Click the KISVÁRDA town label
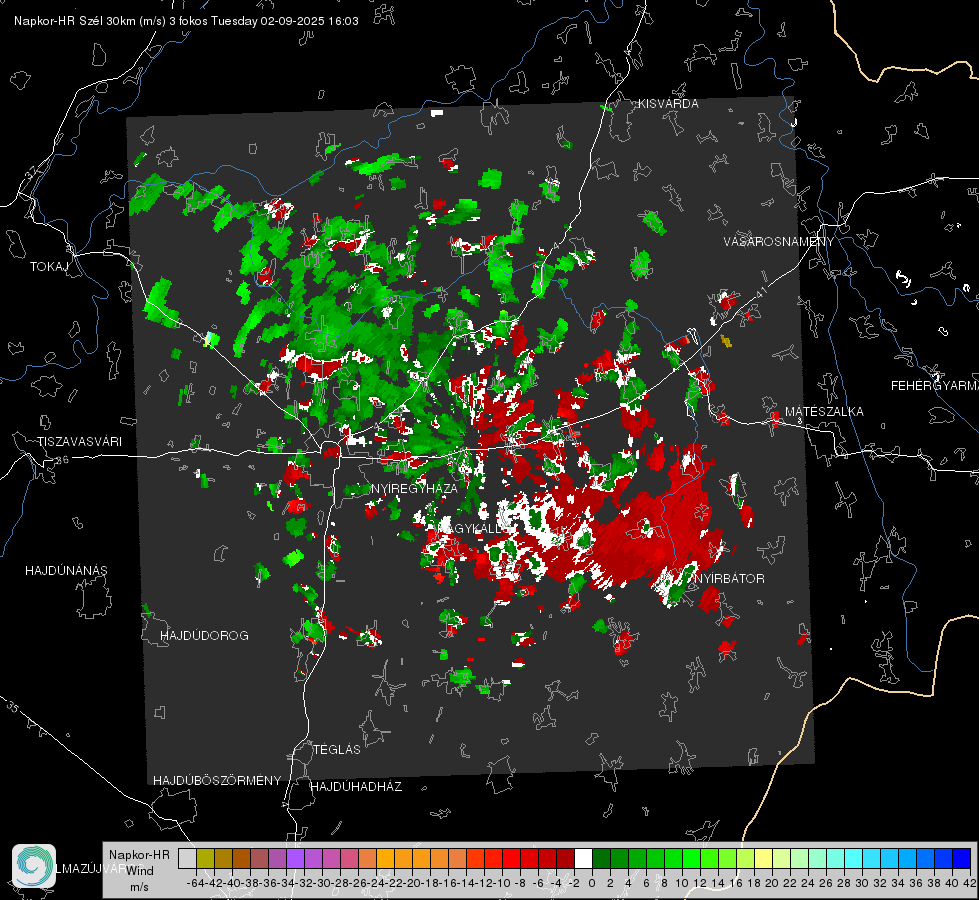 click(x=668, y=104)
